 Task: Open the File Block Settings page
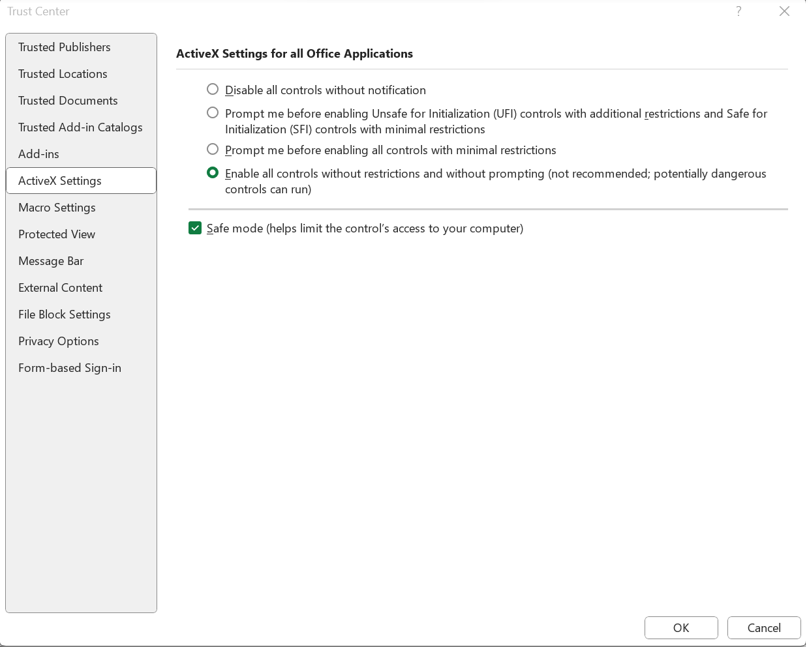click(62, 314)
